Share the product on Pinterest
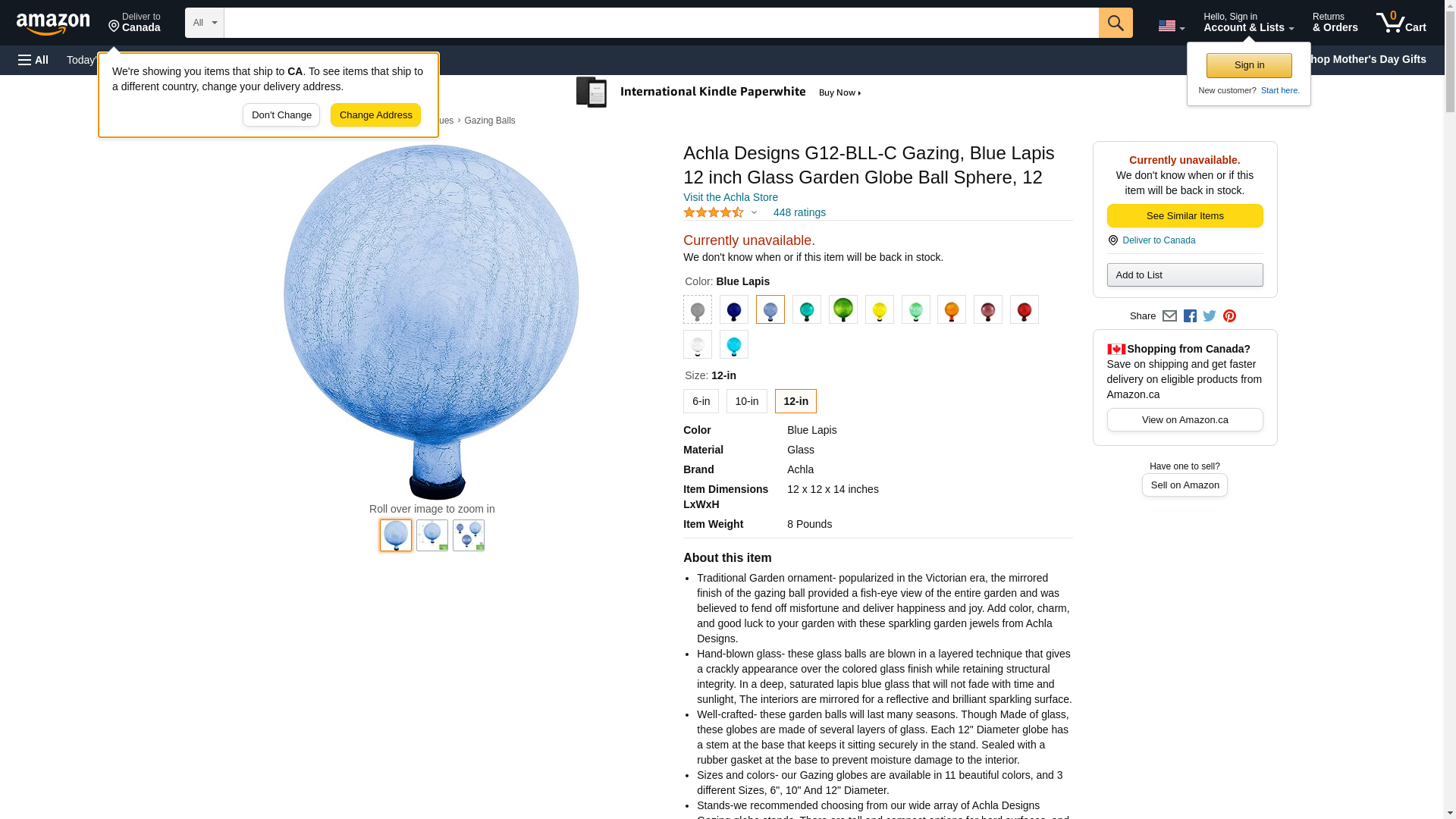1456x819 pixels. (x=1229, y=316)
